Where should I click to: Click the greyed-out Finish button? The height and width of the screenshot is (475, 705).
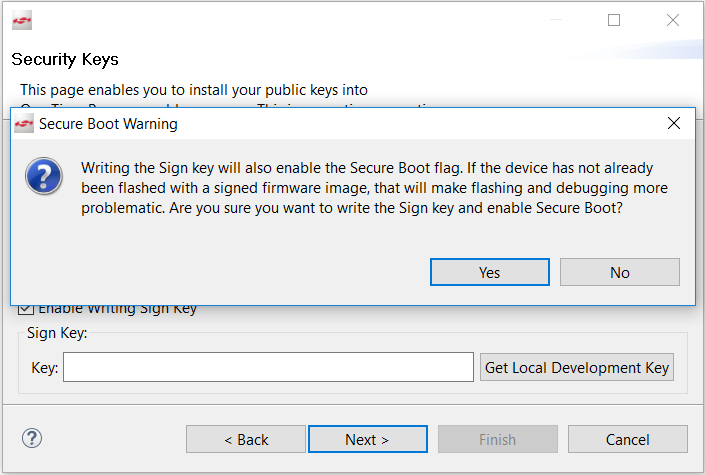click(x=497, y=439)
